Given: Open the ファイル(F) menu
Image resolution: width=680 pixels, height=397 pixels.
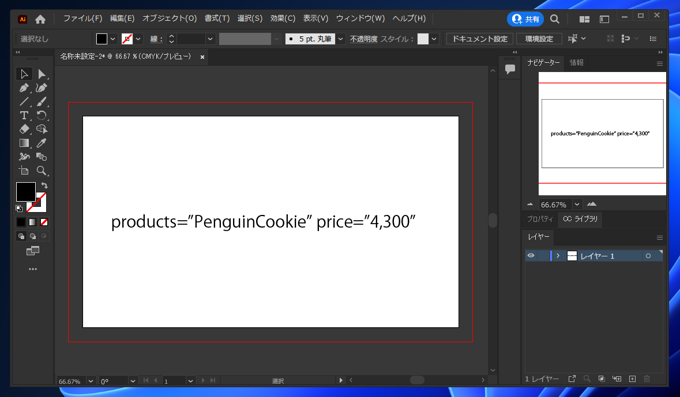Looking at the screenshot, I should point(82,19).
